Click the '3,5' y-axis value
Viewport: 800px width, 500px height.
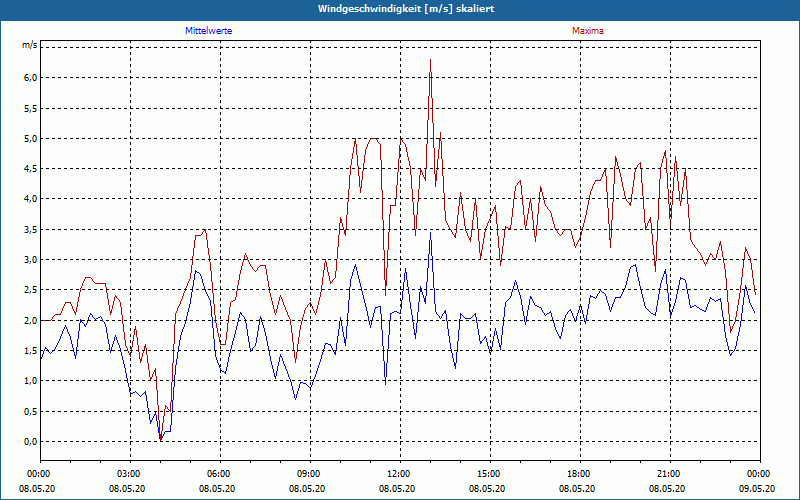[x=31, y=229]
